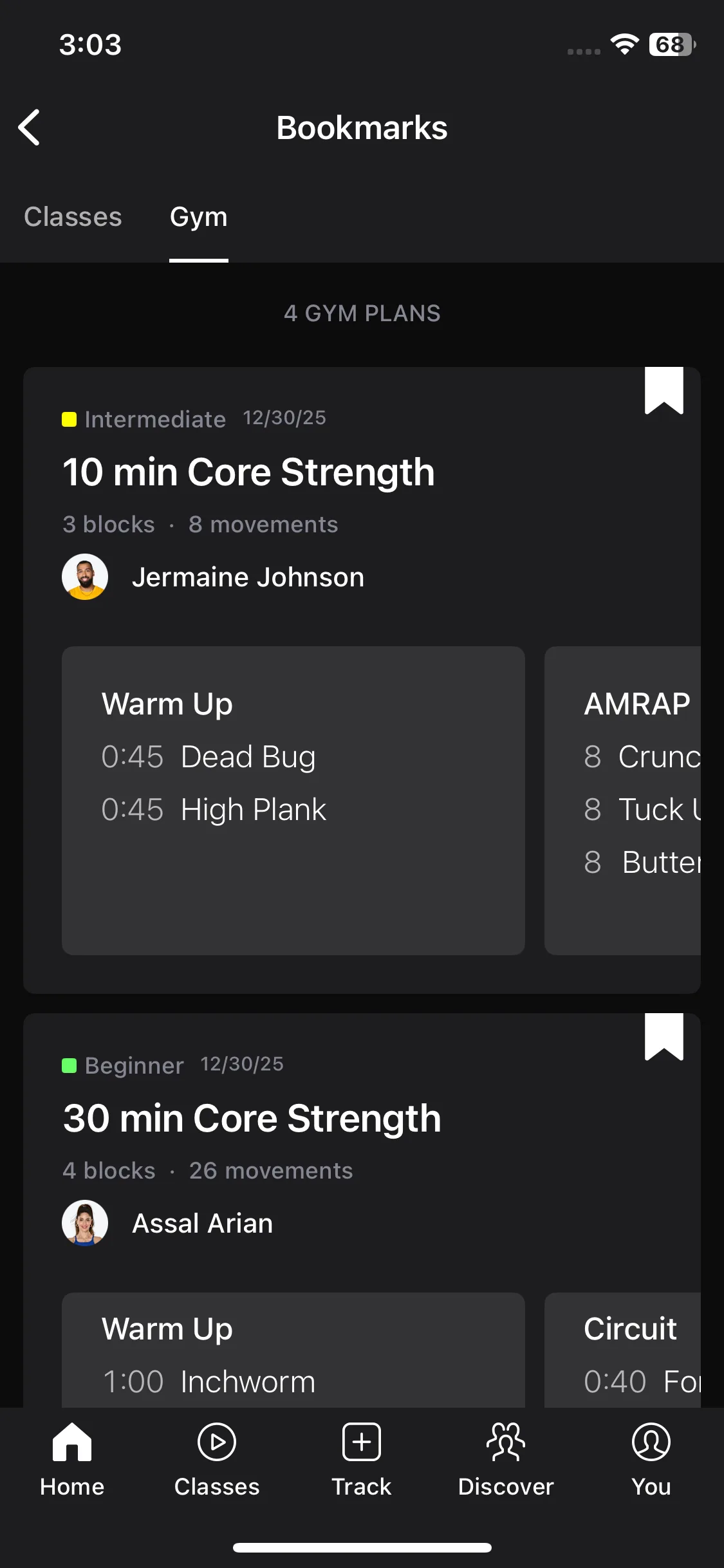This screenshot has height=1568, width=724.
Task: Open the 10 min Core Strength plan
Action: [248, 472]
